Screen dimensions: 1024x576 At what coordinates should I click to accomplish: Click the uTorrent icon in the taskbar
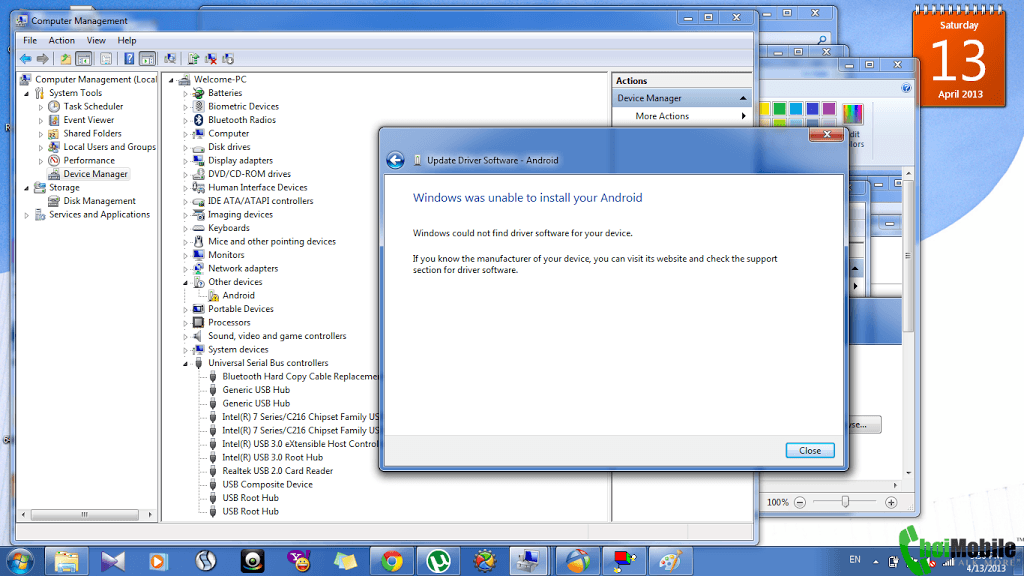point(437,561)
